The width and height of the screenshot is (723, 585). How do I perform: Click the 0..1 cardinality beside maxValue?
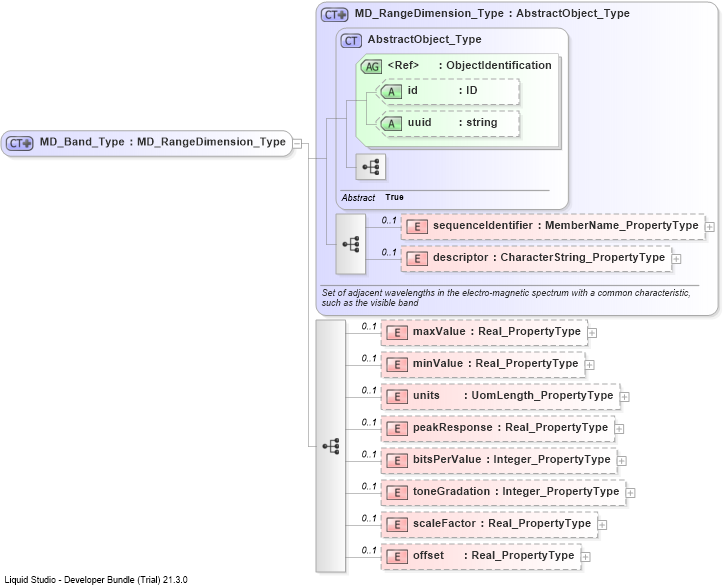[369, 326]
